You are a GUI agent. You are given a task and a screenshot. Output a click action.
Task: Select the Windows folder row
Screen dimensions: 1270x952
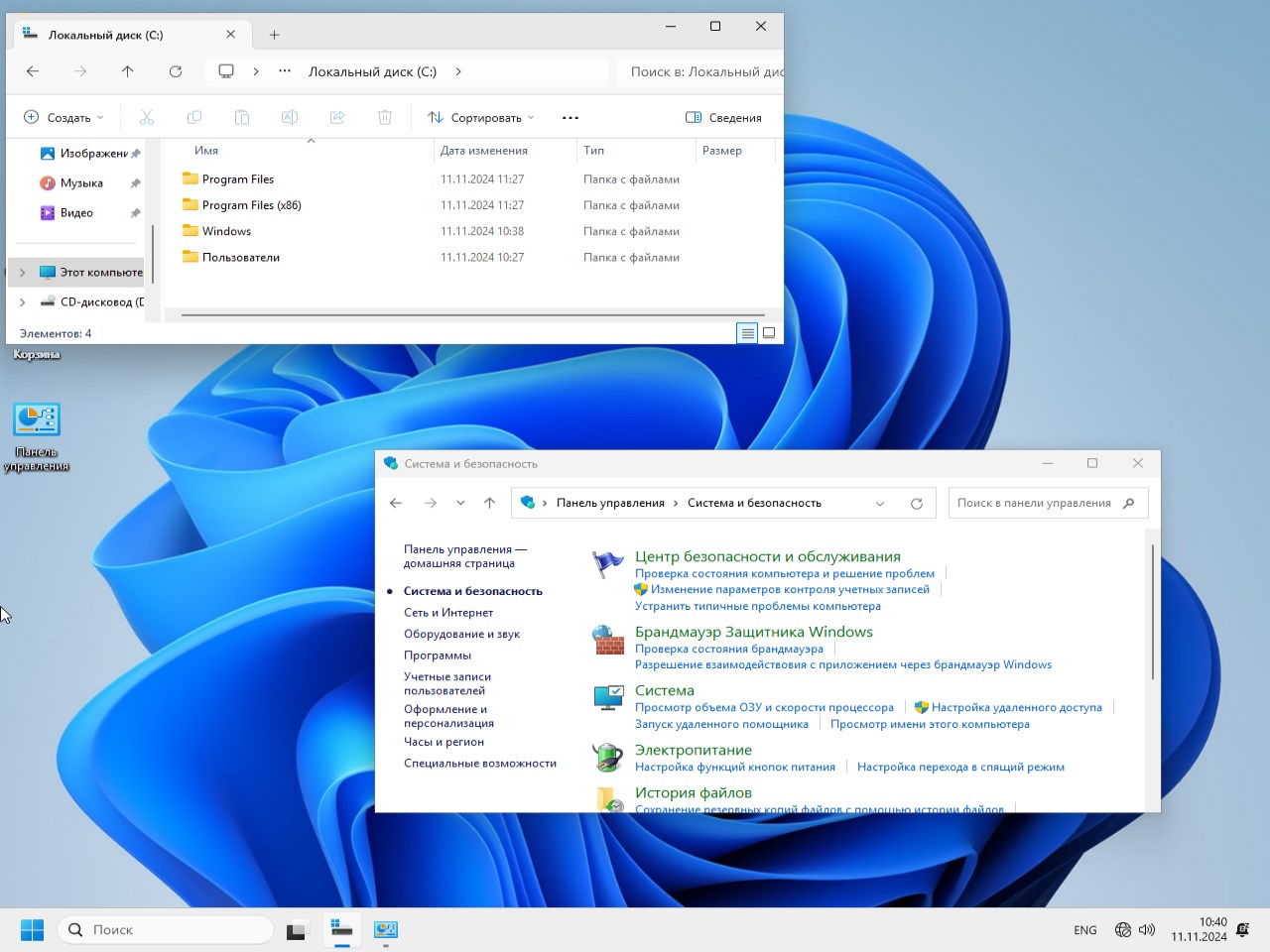[472, 231]
